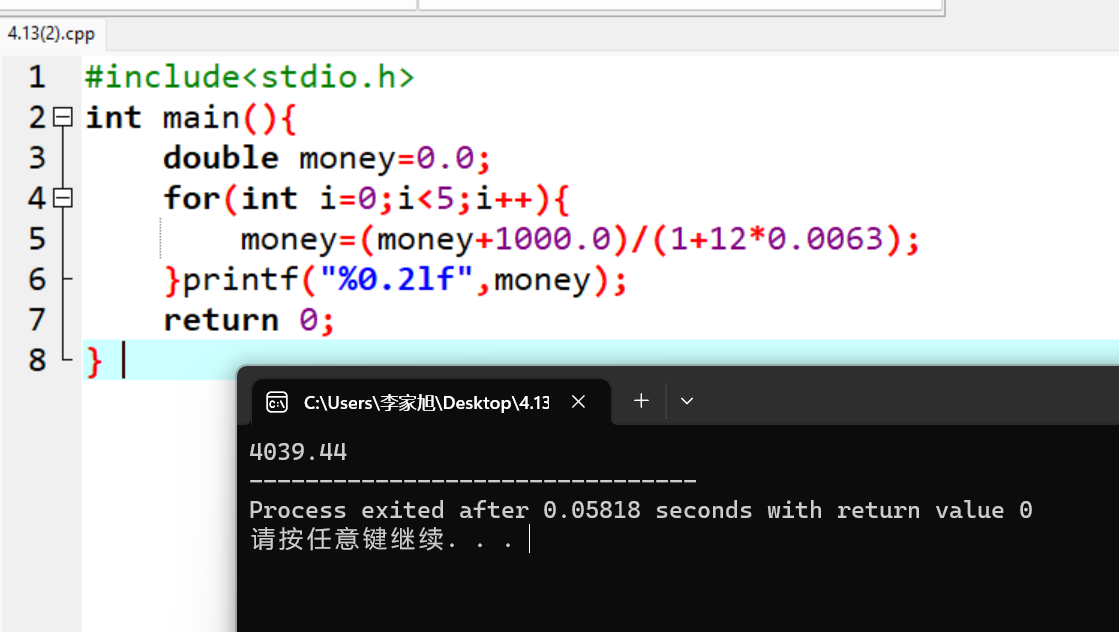Click line number 3 in gutter
This screenshot has height=632, width=1119.
(37, 158)
